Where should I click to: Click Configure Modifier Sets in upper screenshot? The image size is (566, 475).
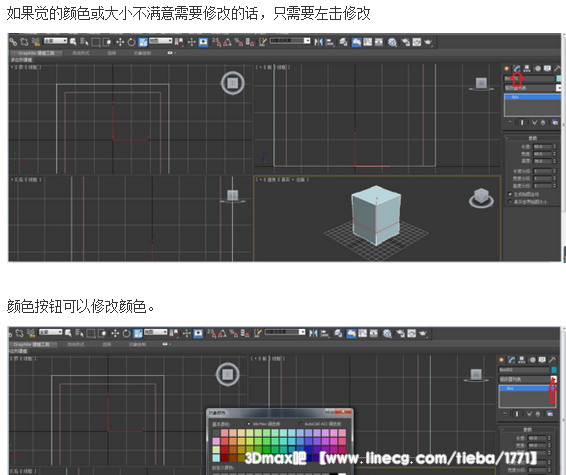(555, 123)
